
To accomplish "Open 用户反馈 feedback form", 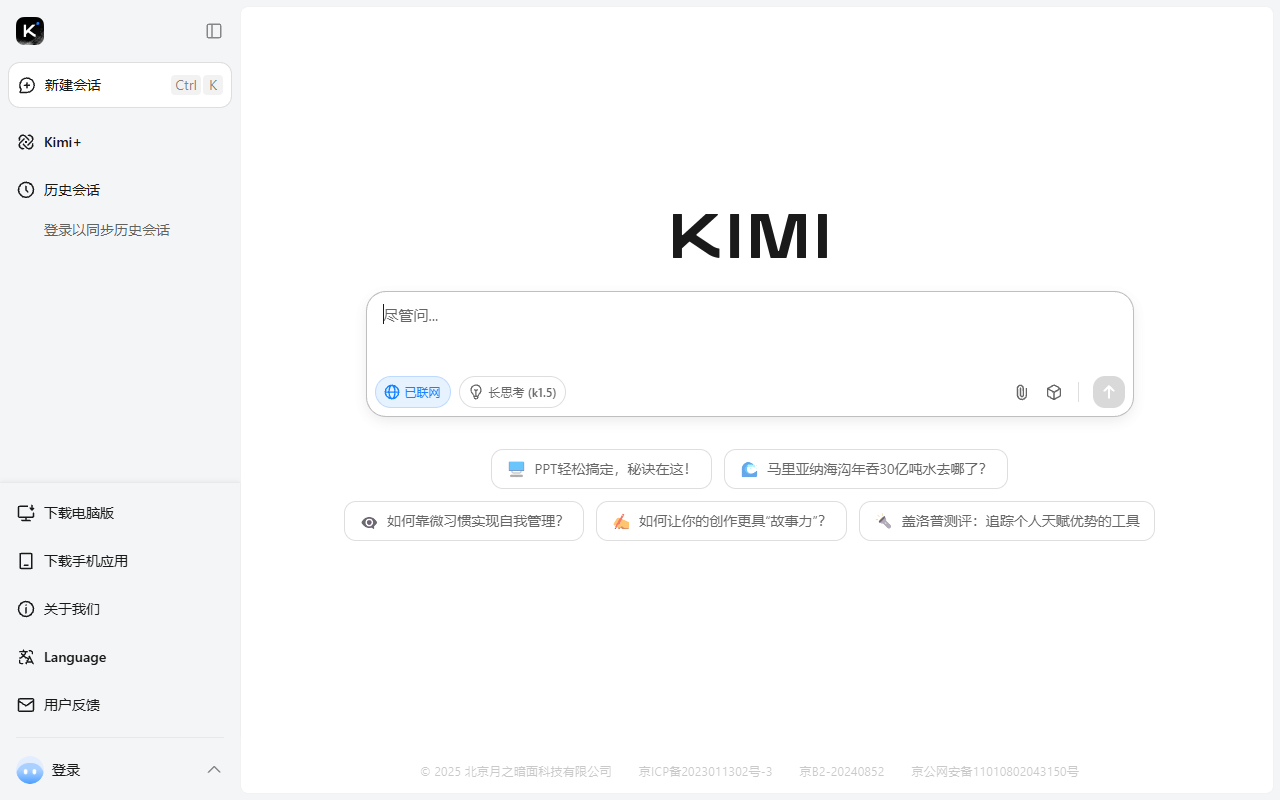I will pos(120,705).
